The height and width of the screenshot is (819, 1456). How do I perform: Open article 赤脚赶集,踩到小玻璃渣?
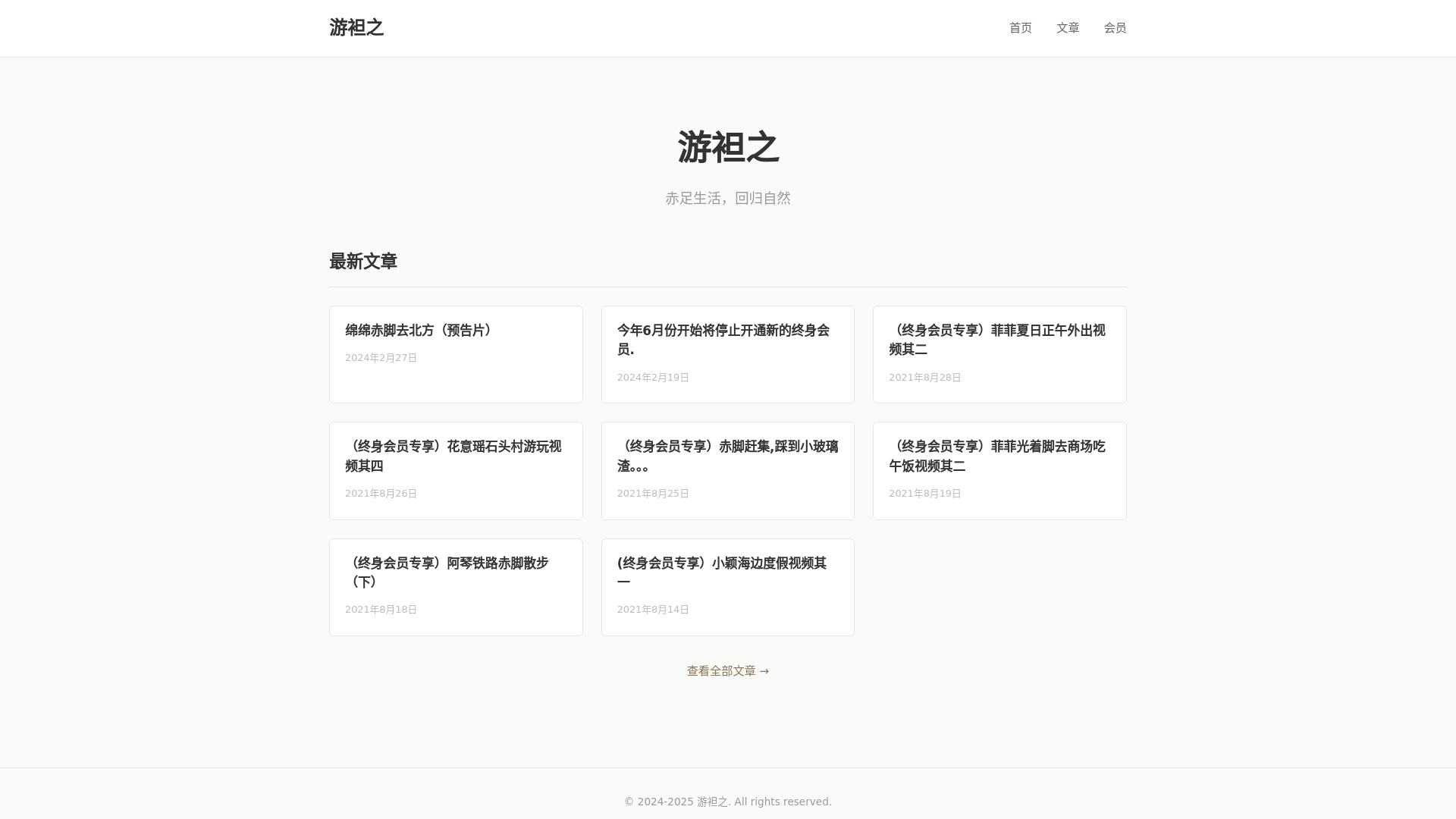727,457
